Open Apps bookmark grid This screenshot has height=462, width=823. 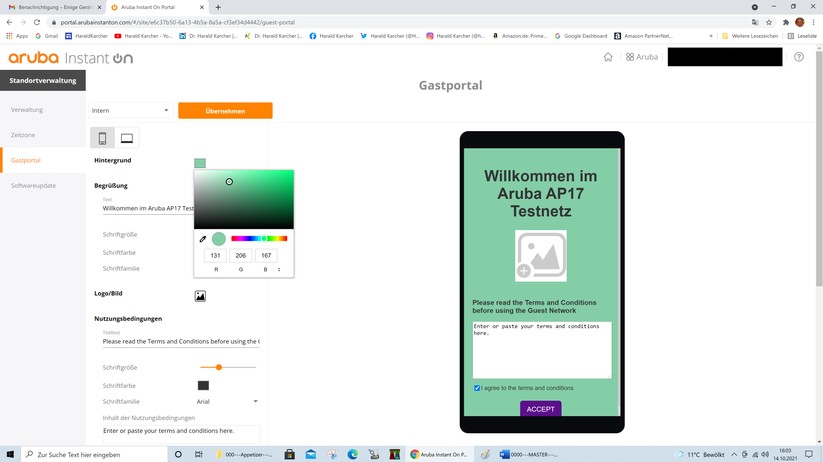[x=17, y=36]
